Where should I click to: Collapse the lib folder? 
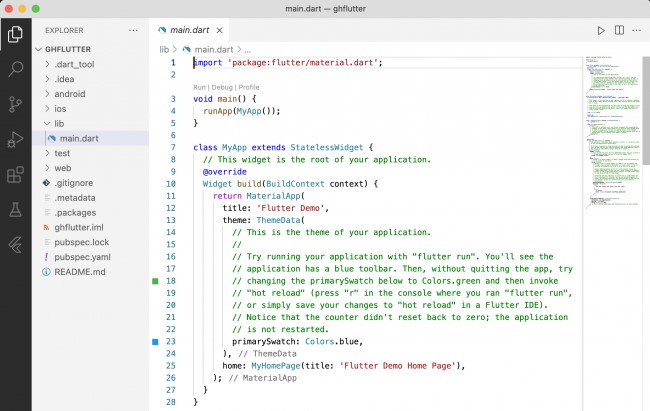click(x=60, y=123)
